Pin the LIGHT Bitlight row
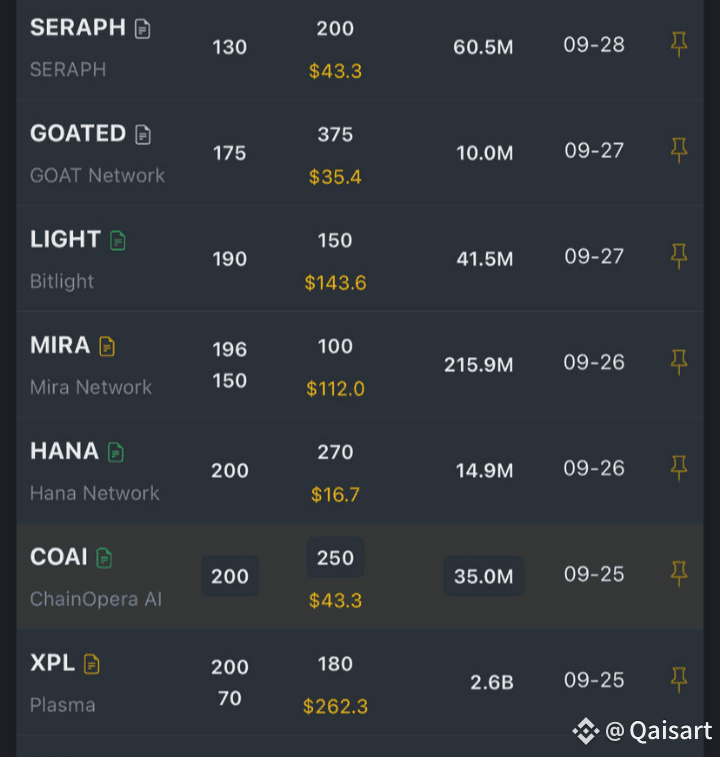720x757 pixels. [x=679, y=256]
